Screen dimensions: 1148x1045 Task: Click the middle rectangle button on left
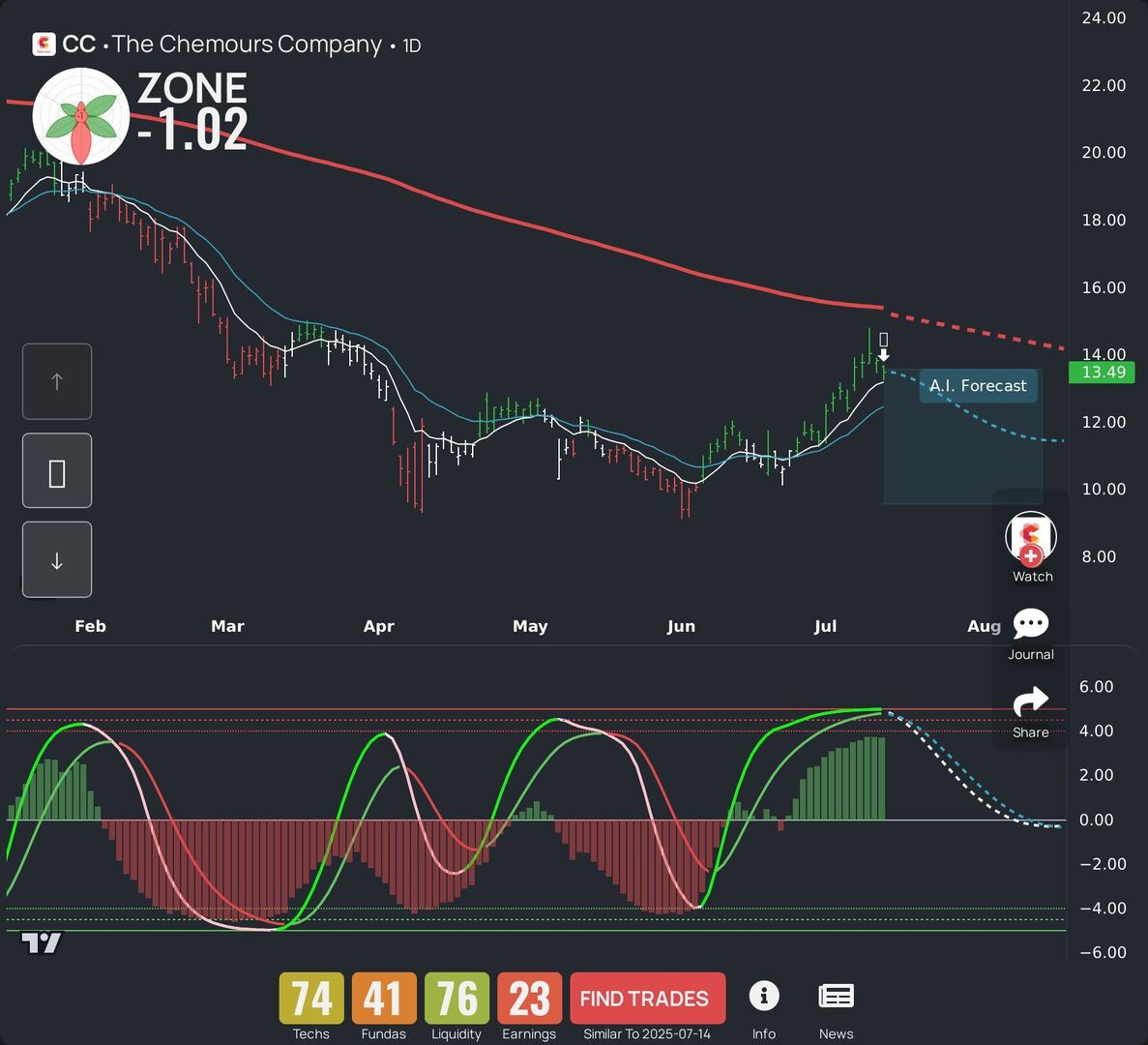57,471
